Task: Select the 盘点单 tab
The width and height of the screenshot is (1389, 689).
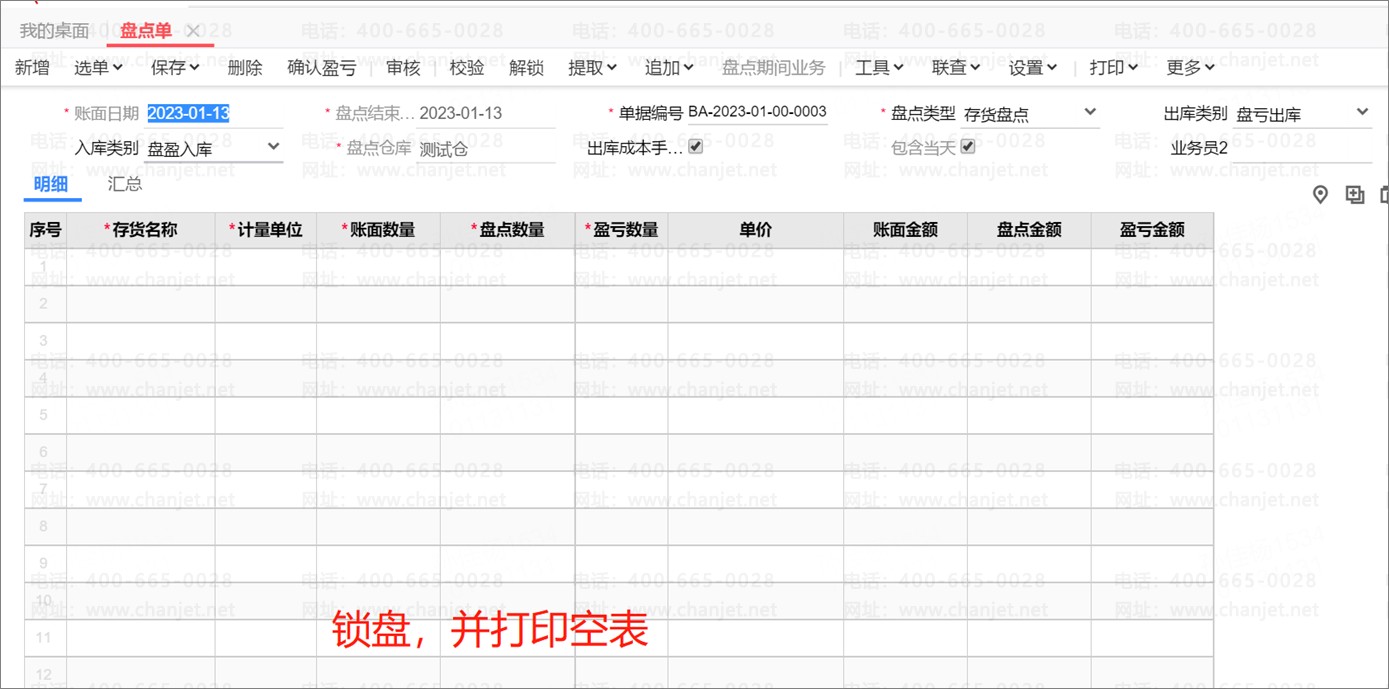Action: [x=146, y=31]
